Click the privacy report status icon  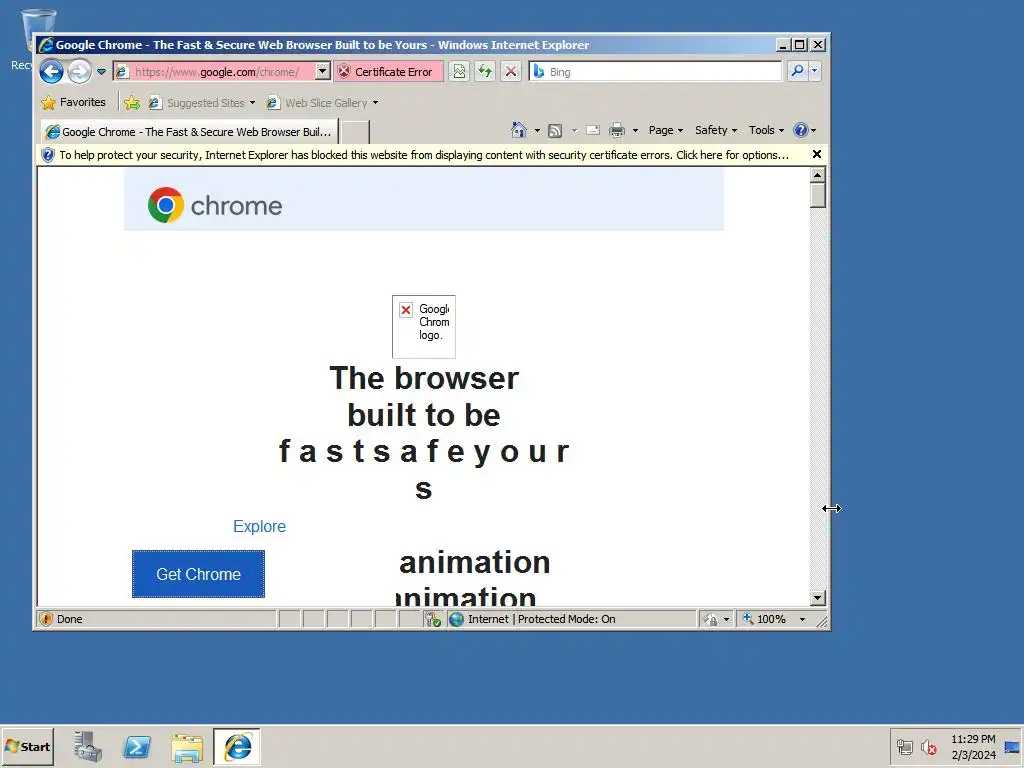point(711,619)
